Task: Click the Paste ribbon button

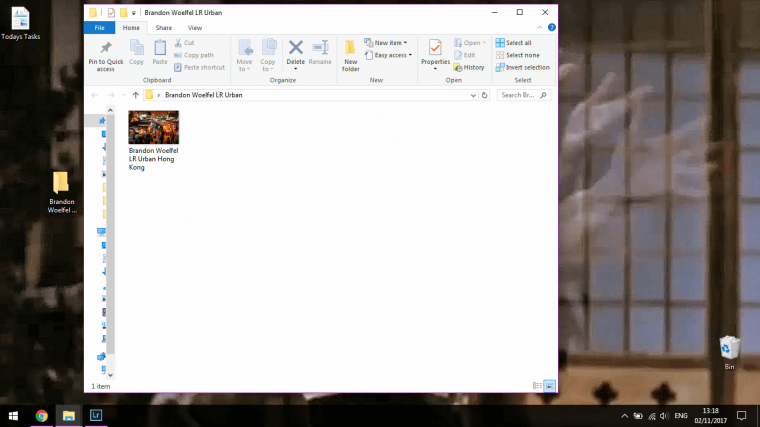Action: [159, 52]
